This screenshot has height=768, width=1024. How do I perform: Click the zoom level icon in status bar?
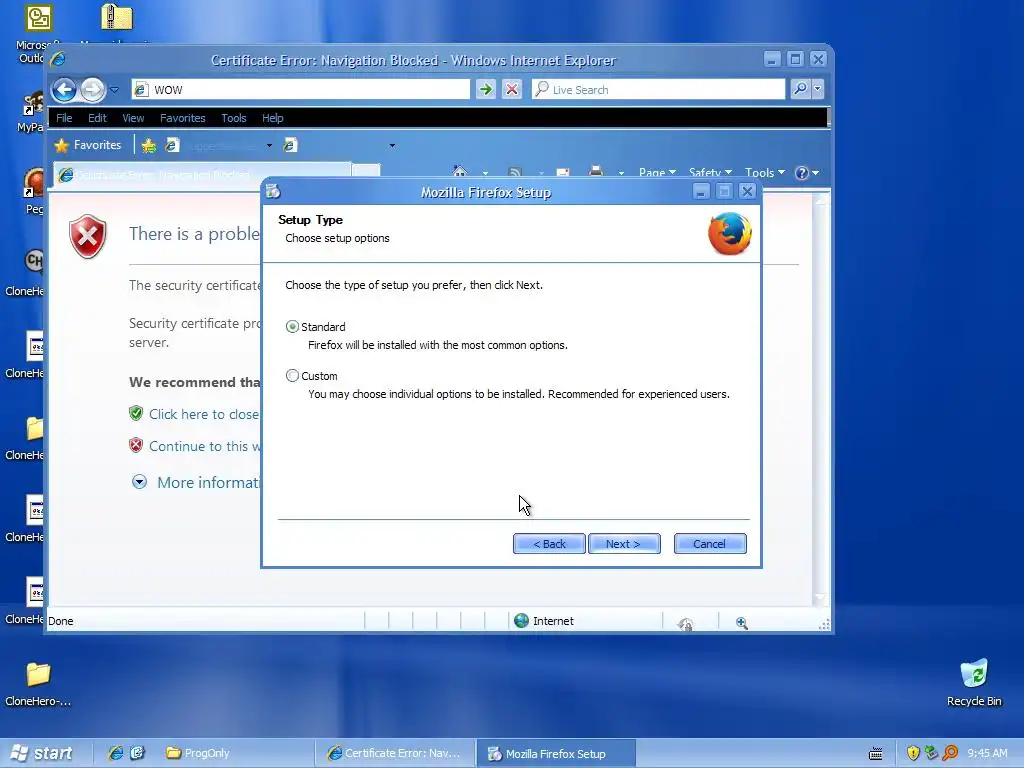click(741, 623)
